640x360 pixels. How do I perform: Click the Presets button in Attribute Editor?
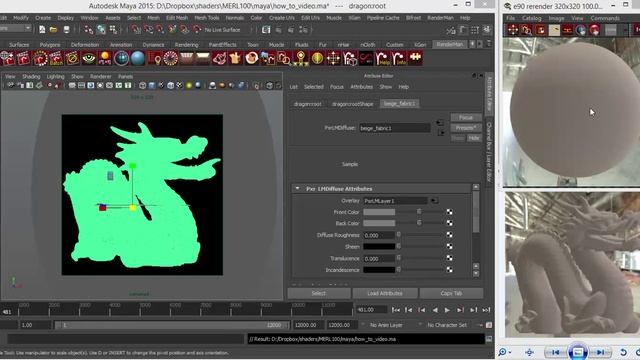[x=466, y=128]
